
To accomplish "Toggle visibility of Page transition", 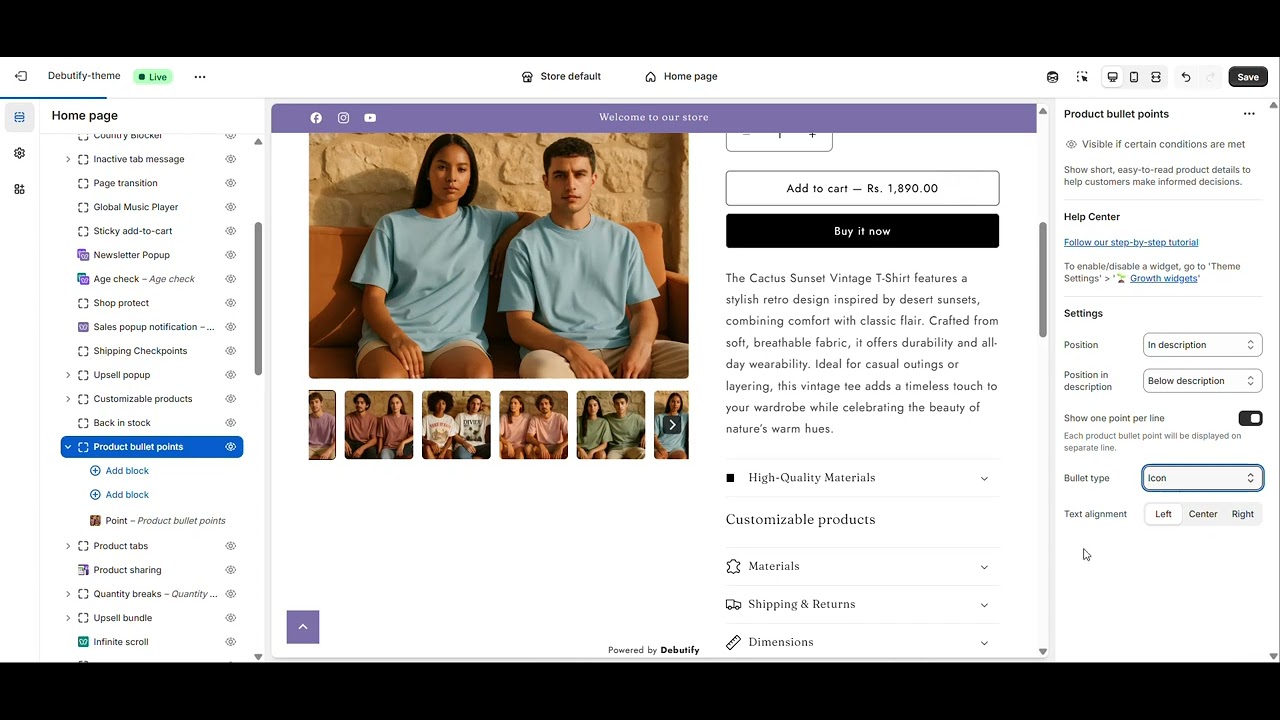I will [230, 183].
